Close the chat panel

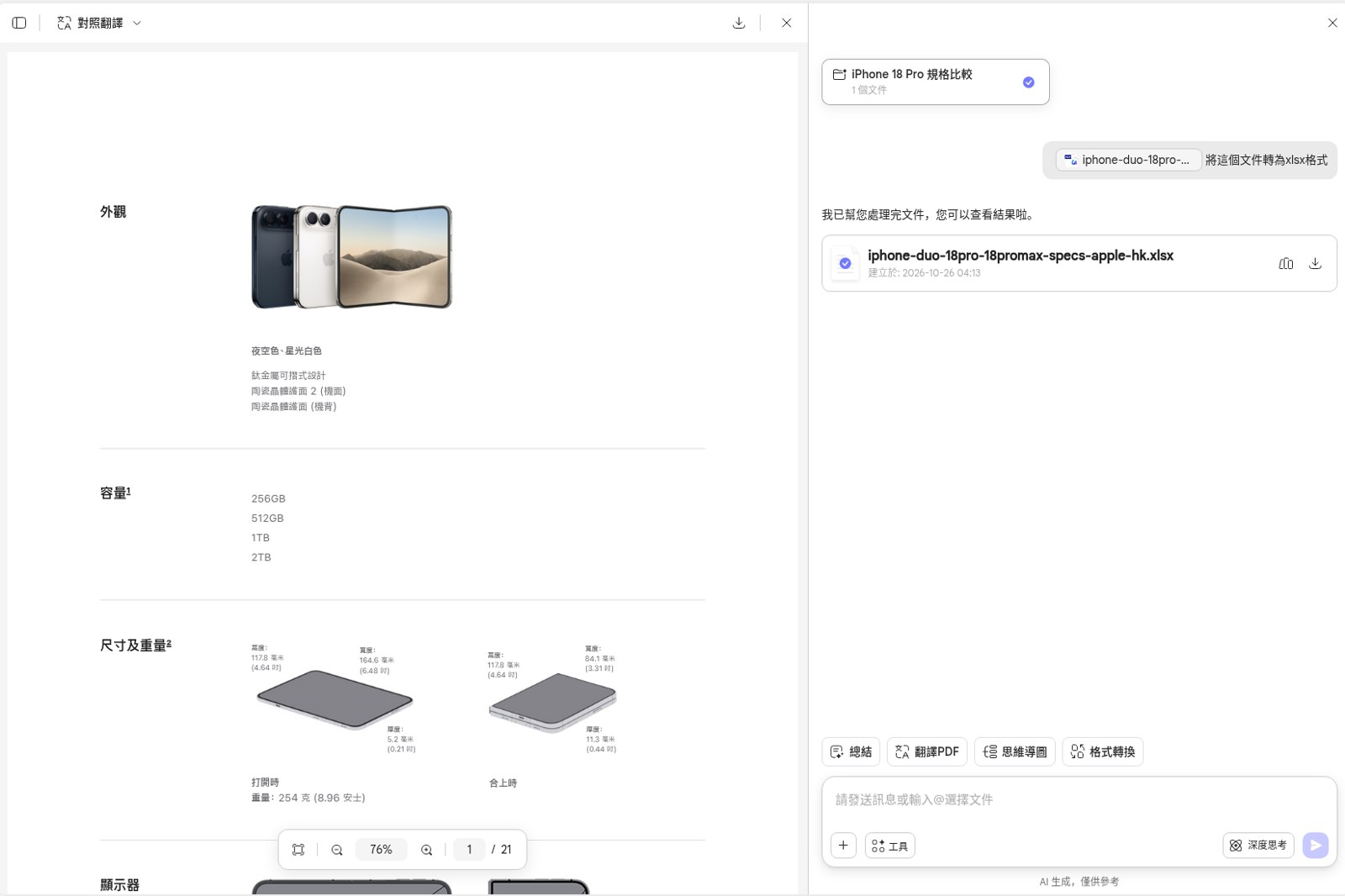pyautogui.click(x=1332, y=23)
